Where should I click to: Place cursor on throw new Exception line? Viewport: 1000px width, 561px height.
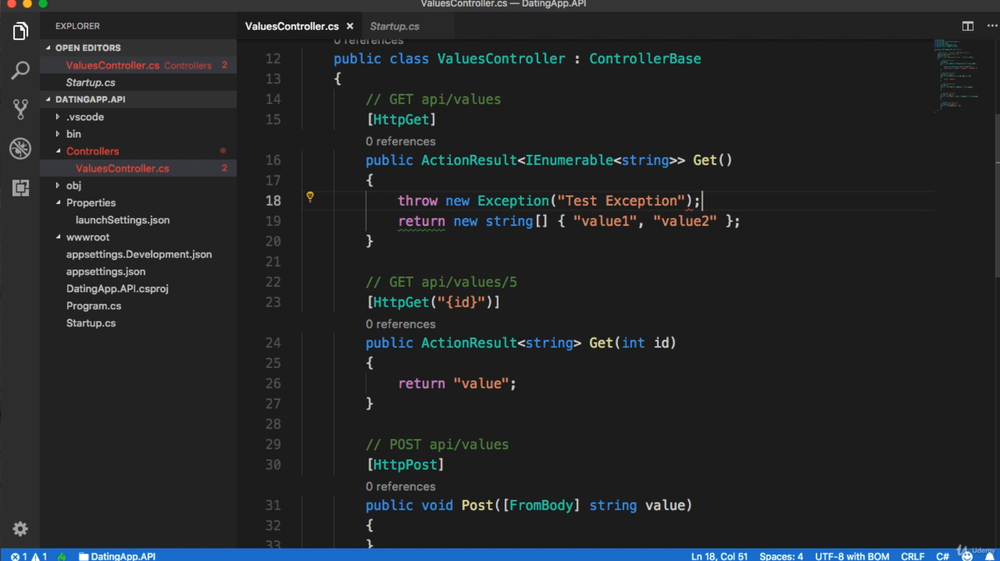coord(549,201)
